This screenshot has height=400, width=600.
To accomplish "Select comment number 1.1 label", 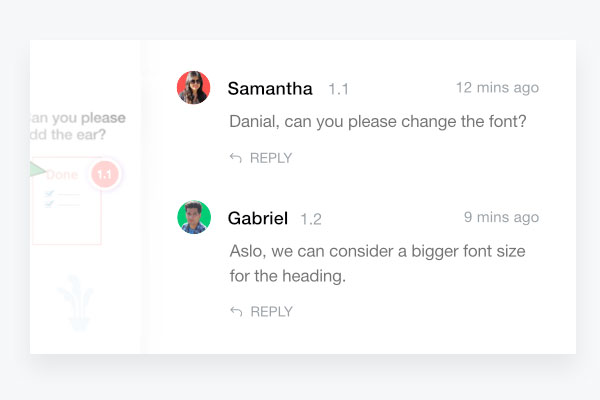I will click(x=338, y=89).
